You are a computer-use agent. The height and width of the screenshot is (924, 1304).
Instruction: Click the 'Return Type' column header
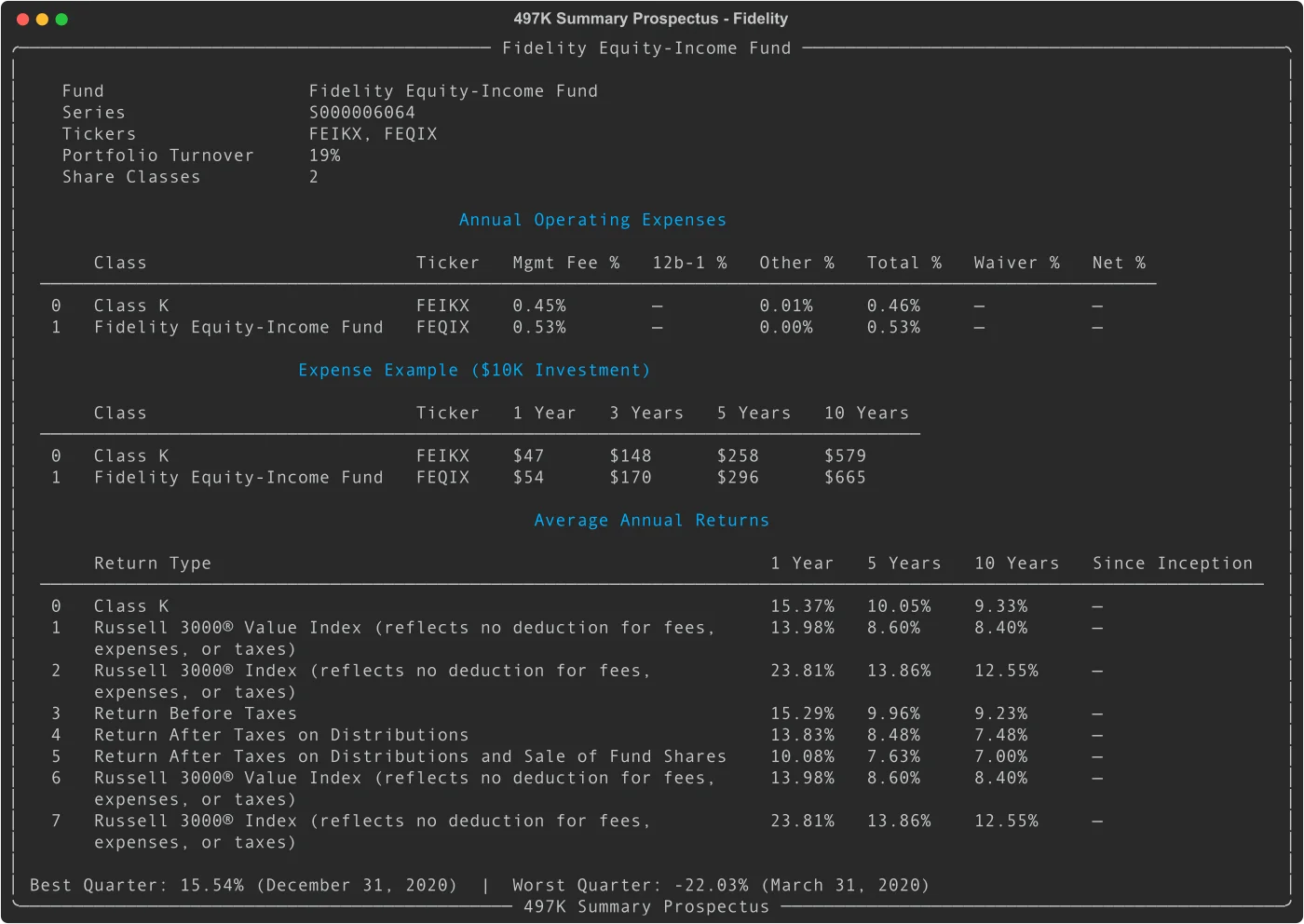click(x=153, y=563)
